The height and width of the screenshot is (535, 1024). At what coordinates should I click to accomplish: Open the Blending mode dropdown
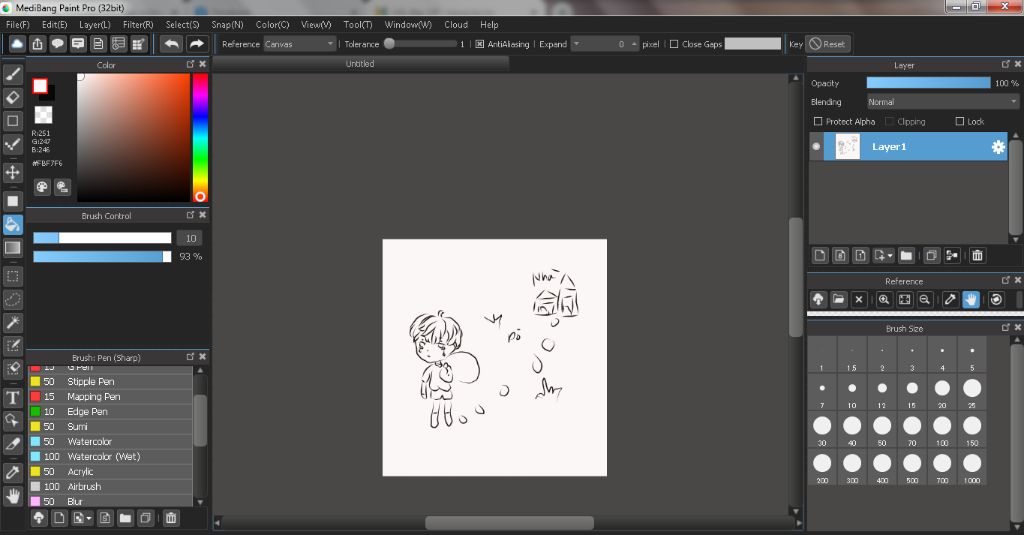pyautogui.click(x=942, y=102)
